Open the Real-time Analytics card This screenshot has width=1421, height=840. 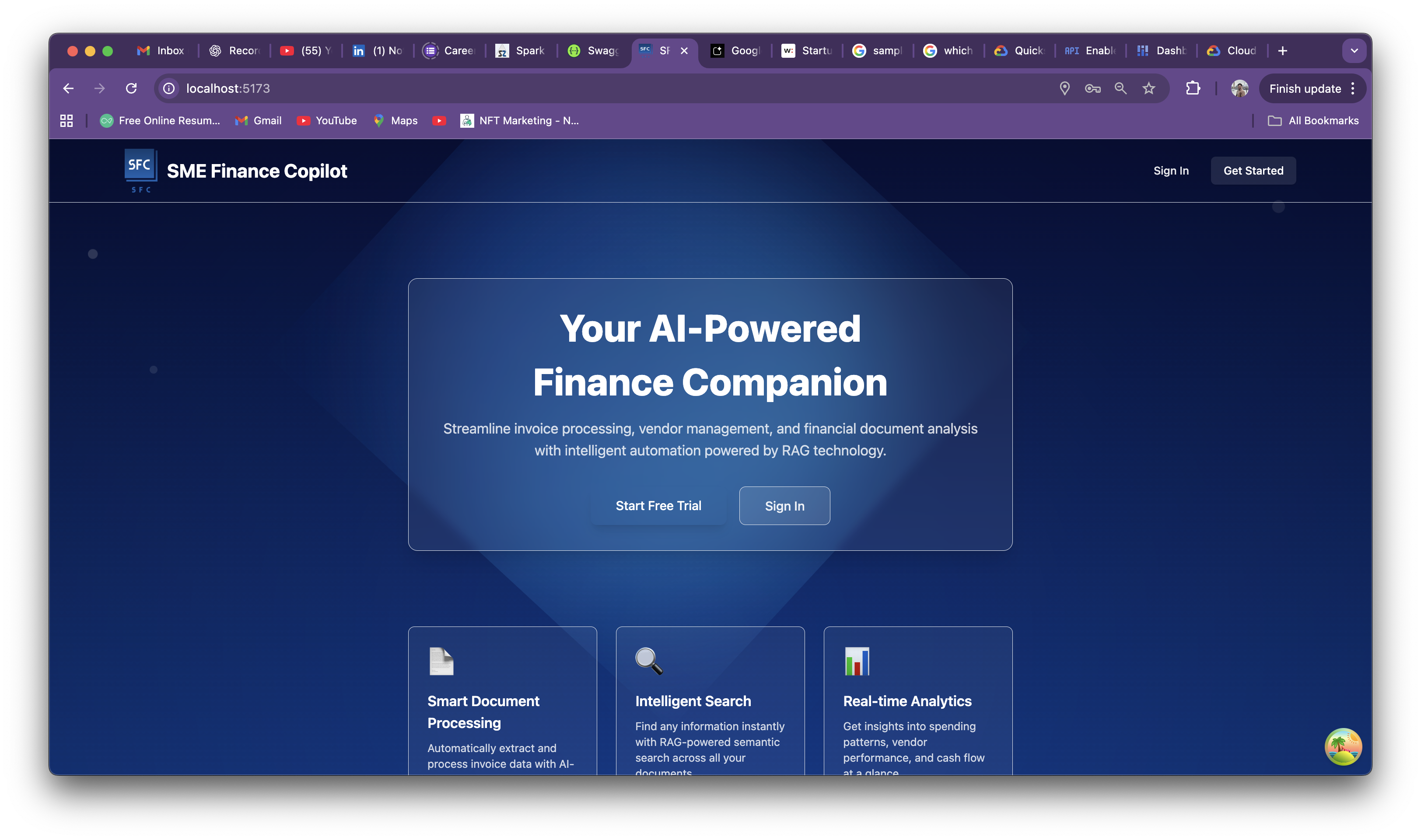point(918,700)
